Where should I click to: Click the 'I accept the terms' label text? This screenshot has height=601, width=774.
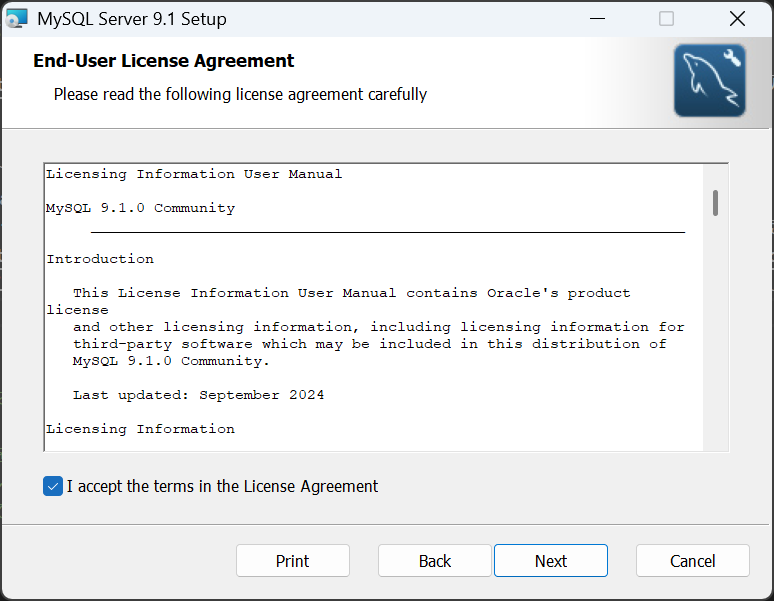[x=222, y=487]
